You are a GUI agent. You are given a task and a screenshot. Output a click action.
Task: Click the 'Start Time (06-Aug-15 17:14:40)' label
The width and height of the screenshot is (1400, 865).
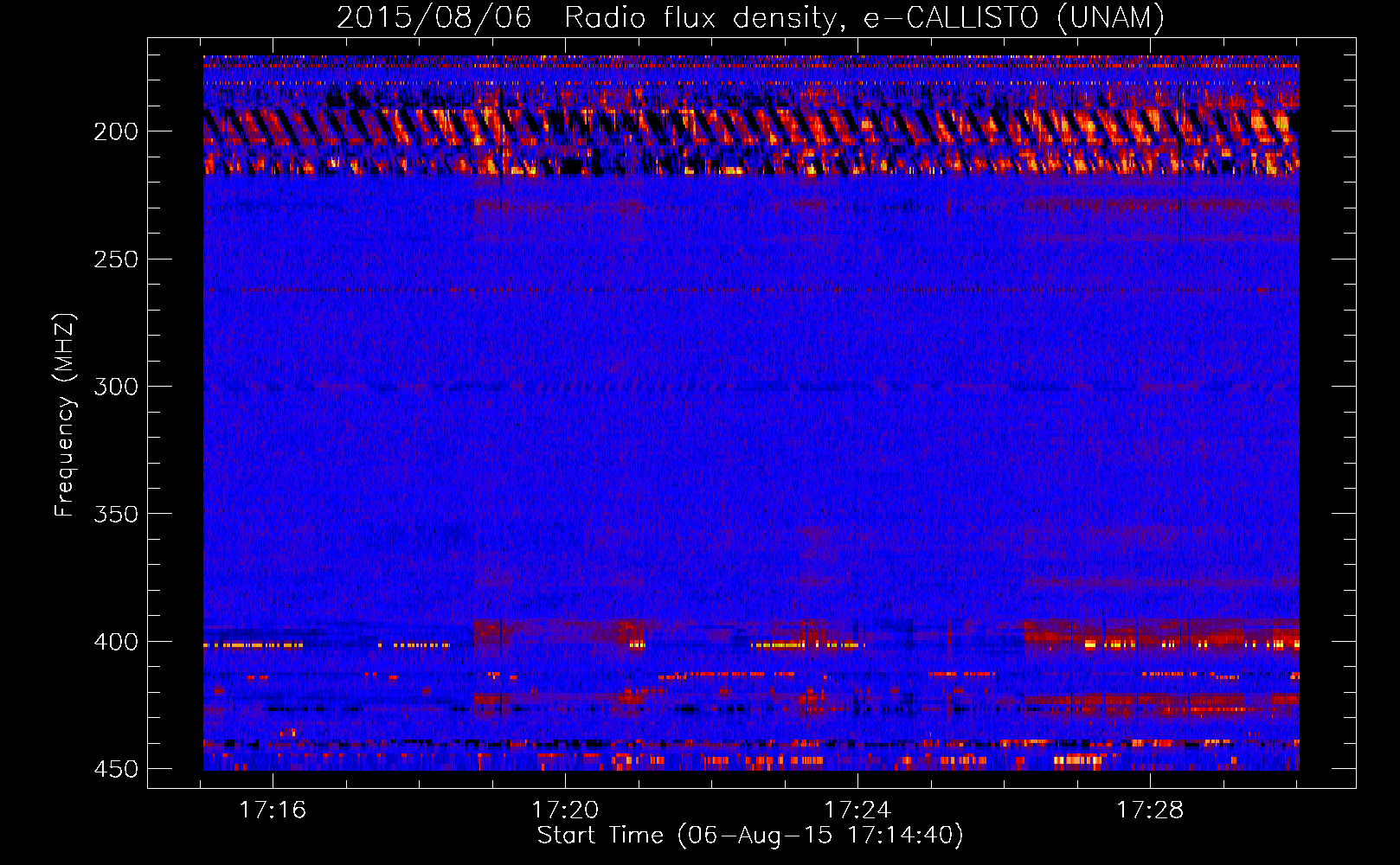click(750, 836)
